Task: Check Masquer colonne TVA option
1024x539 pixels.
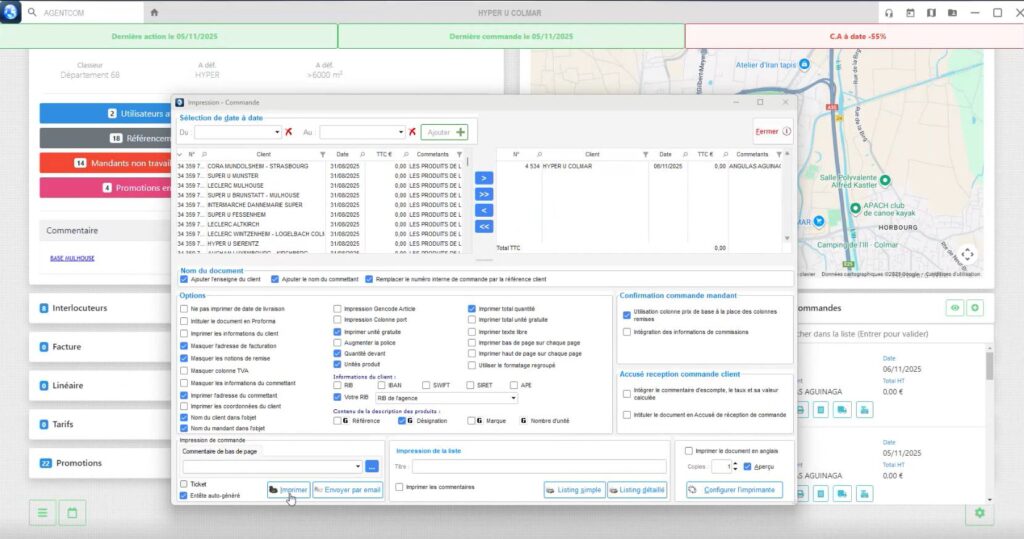Action: (x=184, y=371)
